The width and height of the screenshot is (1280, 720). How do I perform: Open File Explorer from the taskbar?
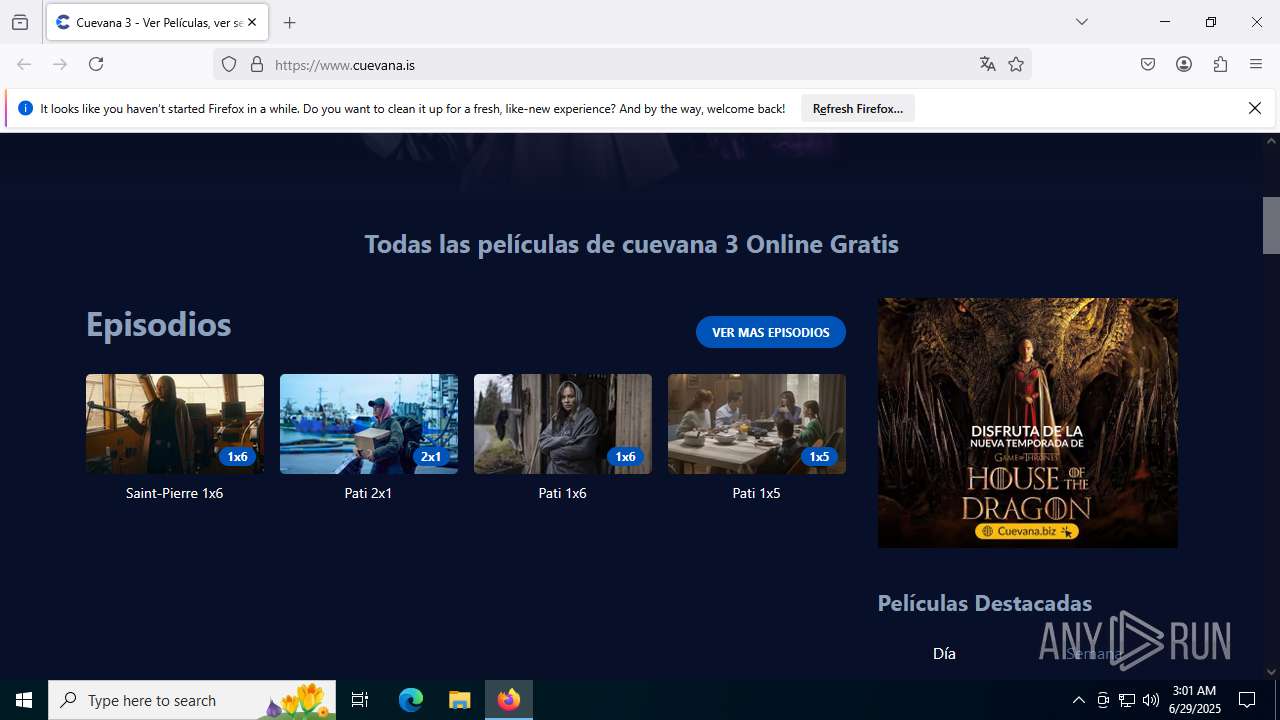[x=459, y=700]
